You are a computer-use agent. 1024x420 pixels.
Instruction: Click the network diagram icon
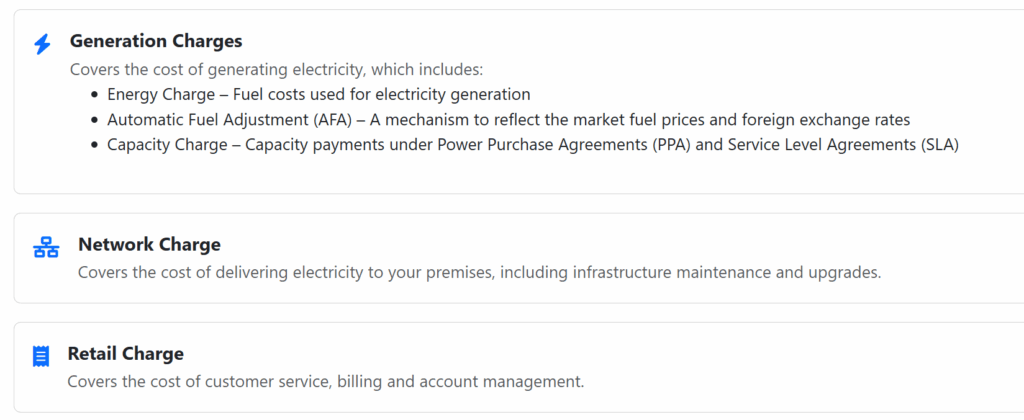click(46, 248)
